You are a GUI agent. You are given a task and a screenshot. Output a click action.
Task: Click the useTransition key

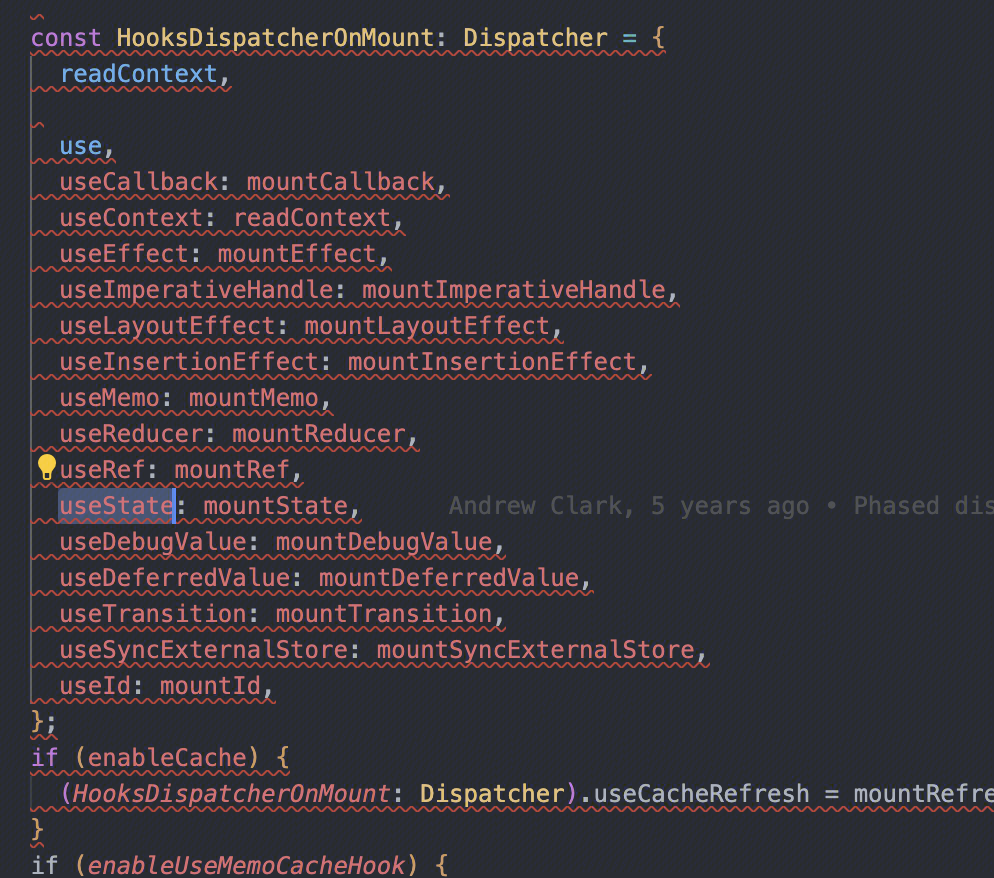coord(152,614)
